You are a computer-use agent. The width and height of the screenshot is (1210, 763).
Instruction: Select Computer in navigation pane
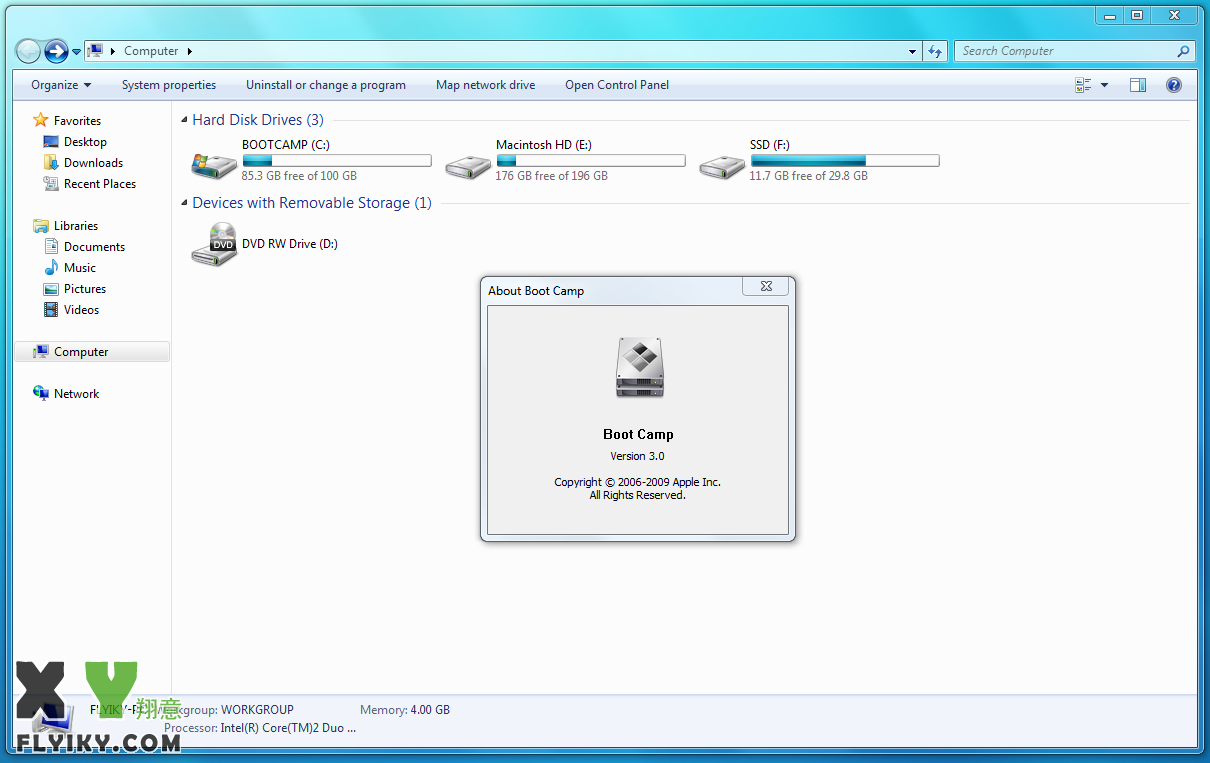click(x=92, y=352)
